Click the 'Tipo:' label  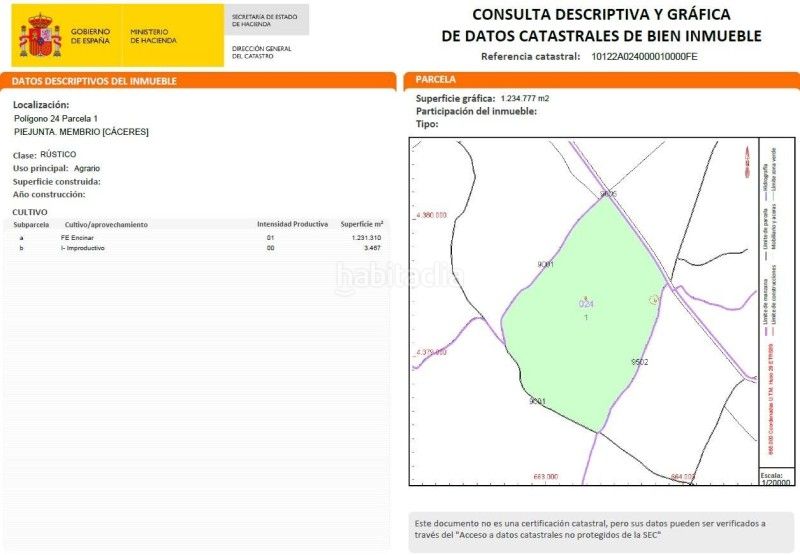[x=427, y=124]
